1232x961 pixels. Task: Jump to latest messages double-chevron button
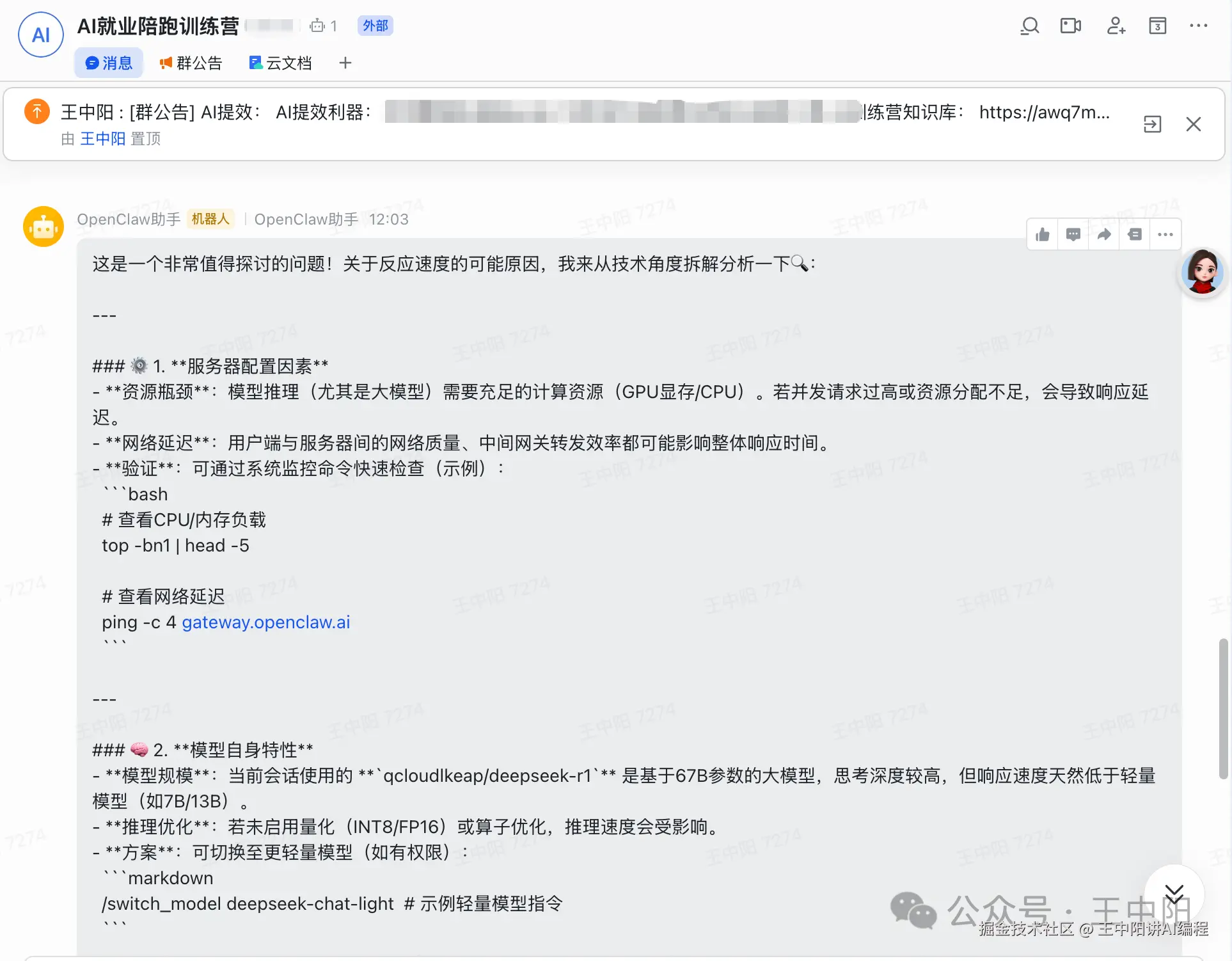point(1174,894)
